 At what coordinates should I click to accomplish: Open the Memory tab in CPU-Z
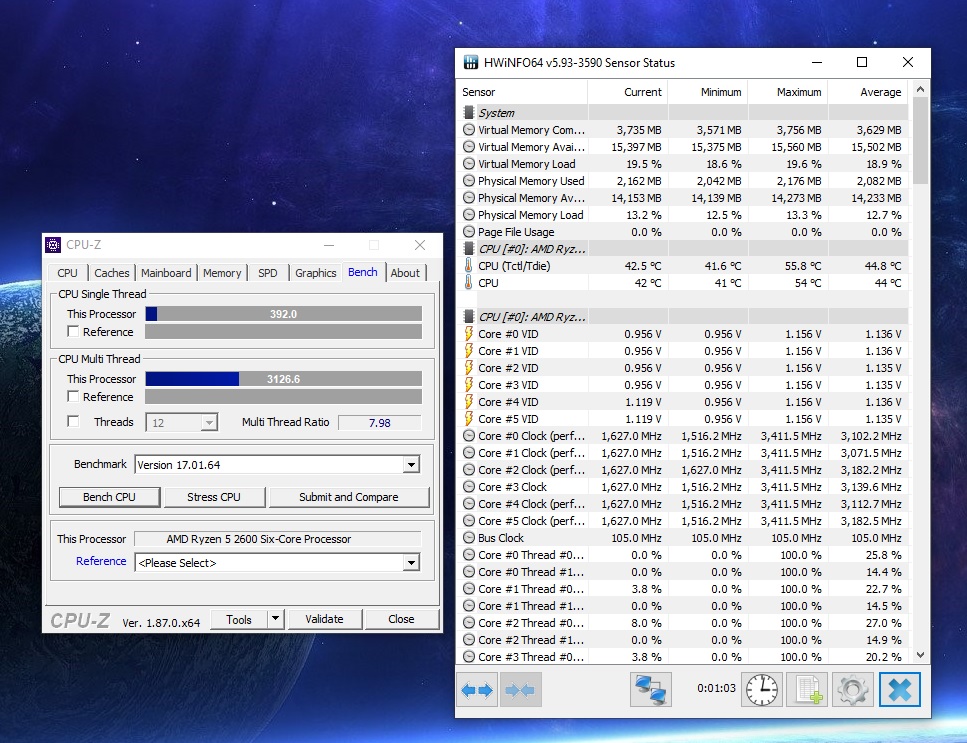coord(222,273)
